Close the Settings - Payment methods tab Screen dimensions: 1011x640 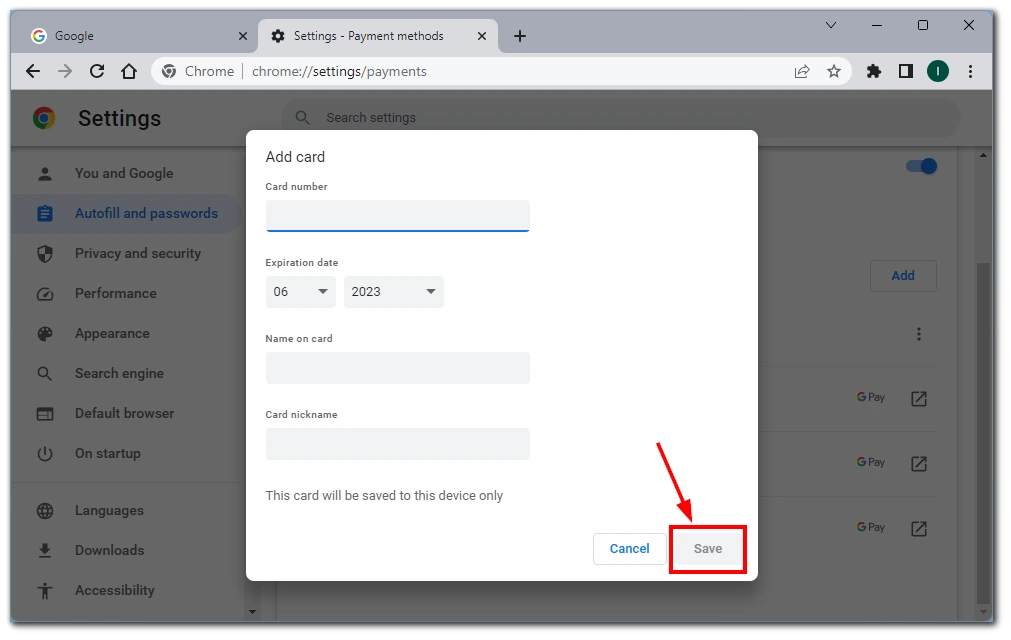pyautogui.click(x=482, y=36)
